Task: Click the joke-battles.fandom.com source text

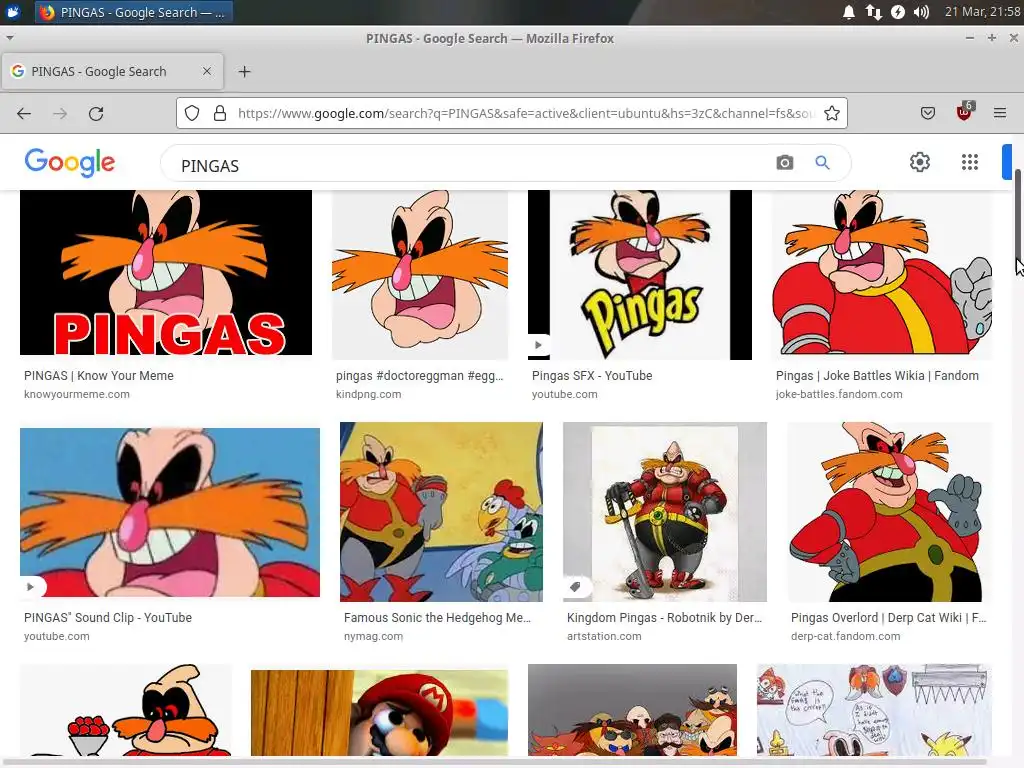Action: point(839,394)
